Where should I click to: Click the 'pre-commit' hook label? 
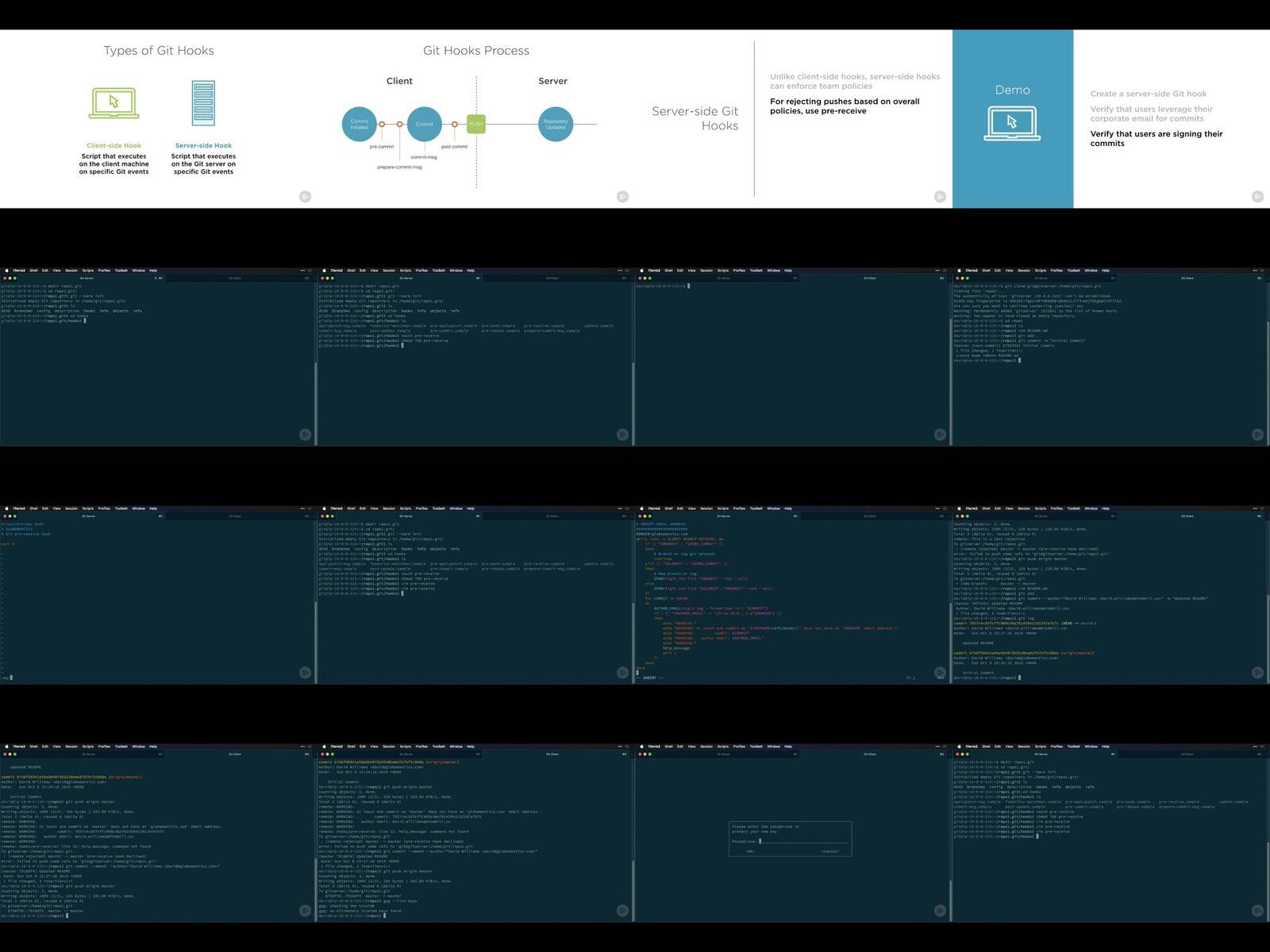coord(382,147)
